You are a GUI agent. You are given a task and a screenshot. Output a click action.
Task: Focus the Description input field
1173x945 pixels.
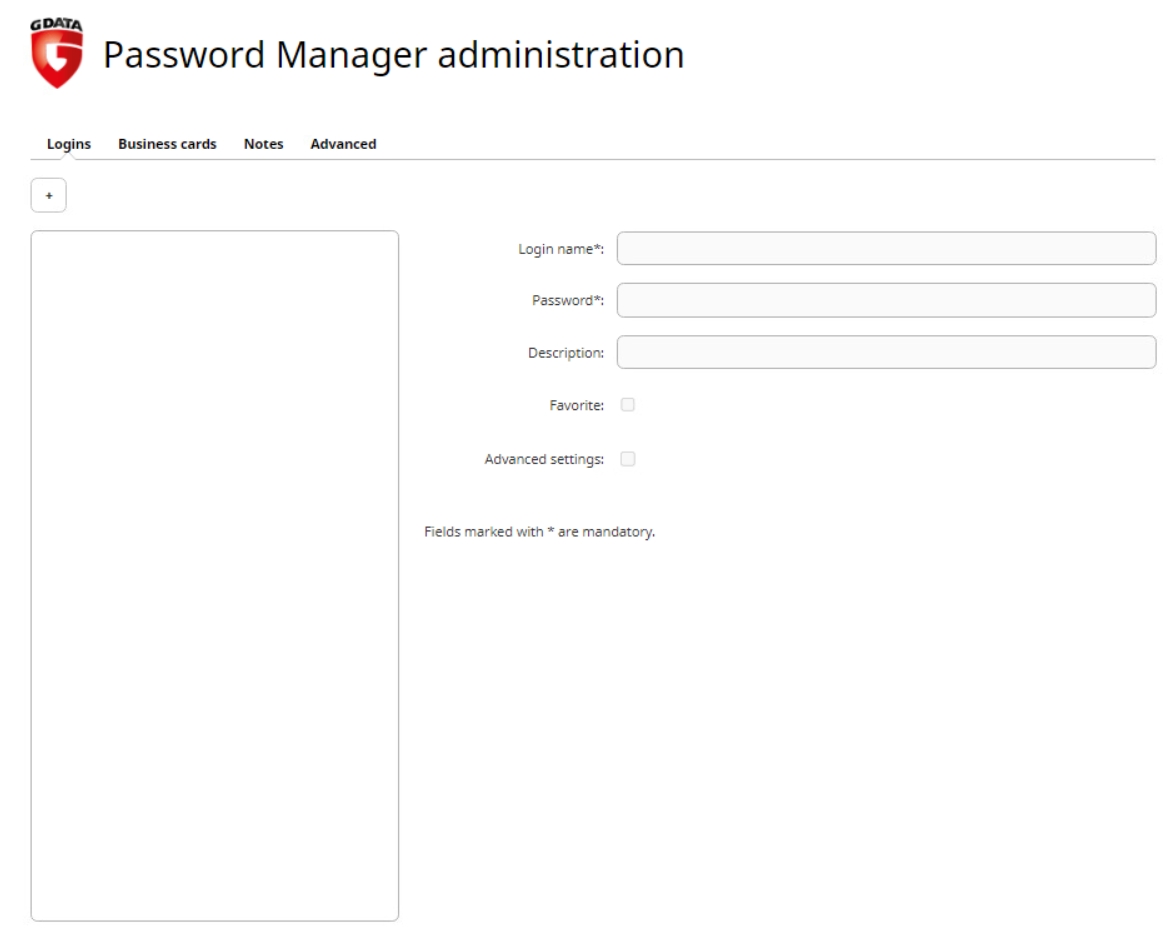[886, 352]
